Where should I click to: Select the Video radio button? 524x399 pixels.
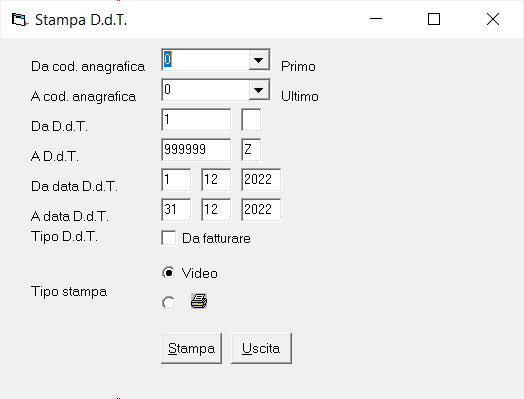tap(168, 273)
